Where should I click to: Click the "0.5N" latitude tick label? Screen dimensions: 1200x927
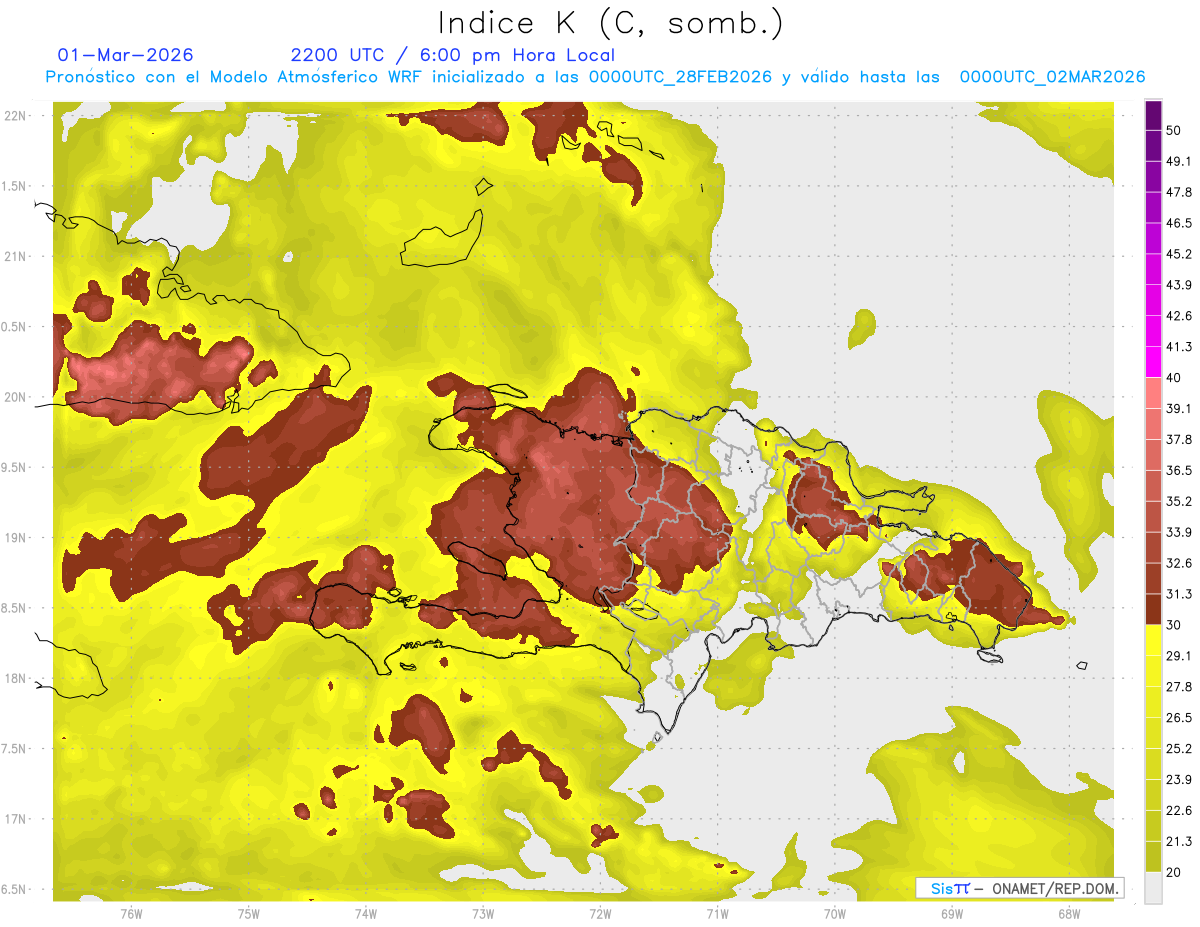pos(14,327)
